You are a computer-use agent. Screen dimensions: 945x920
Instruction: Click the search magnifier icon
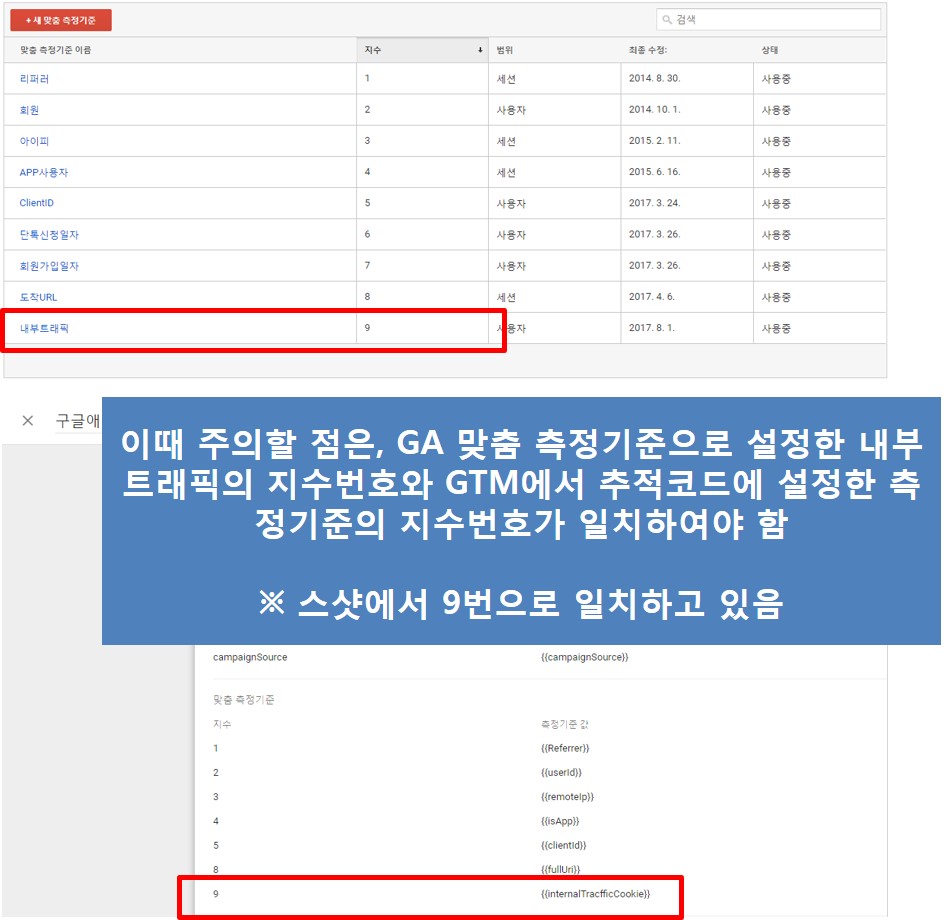coord(667,19)
